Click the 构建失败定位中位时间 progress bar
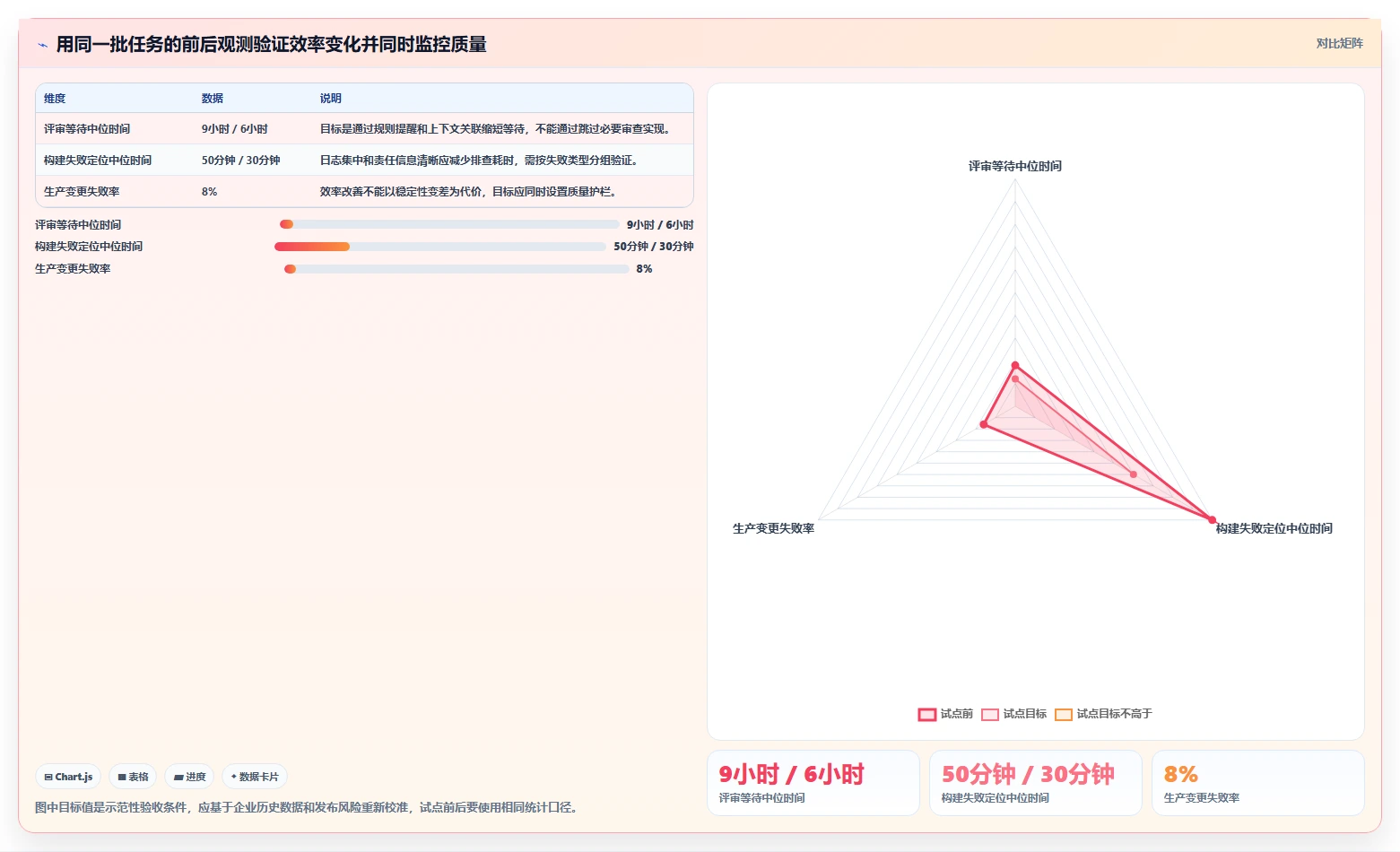This screenshot has width=1400, height=852. pos(440,247)
